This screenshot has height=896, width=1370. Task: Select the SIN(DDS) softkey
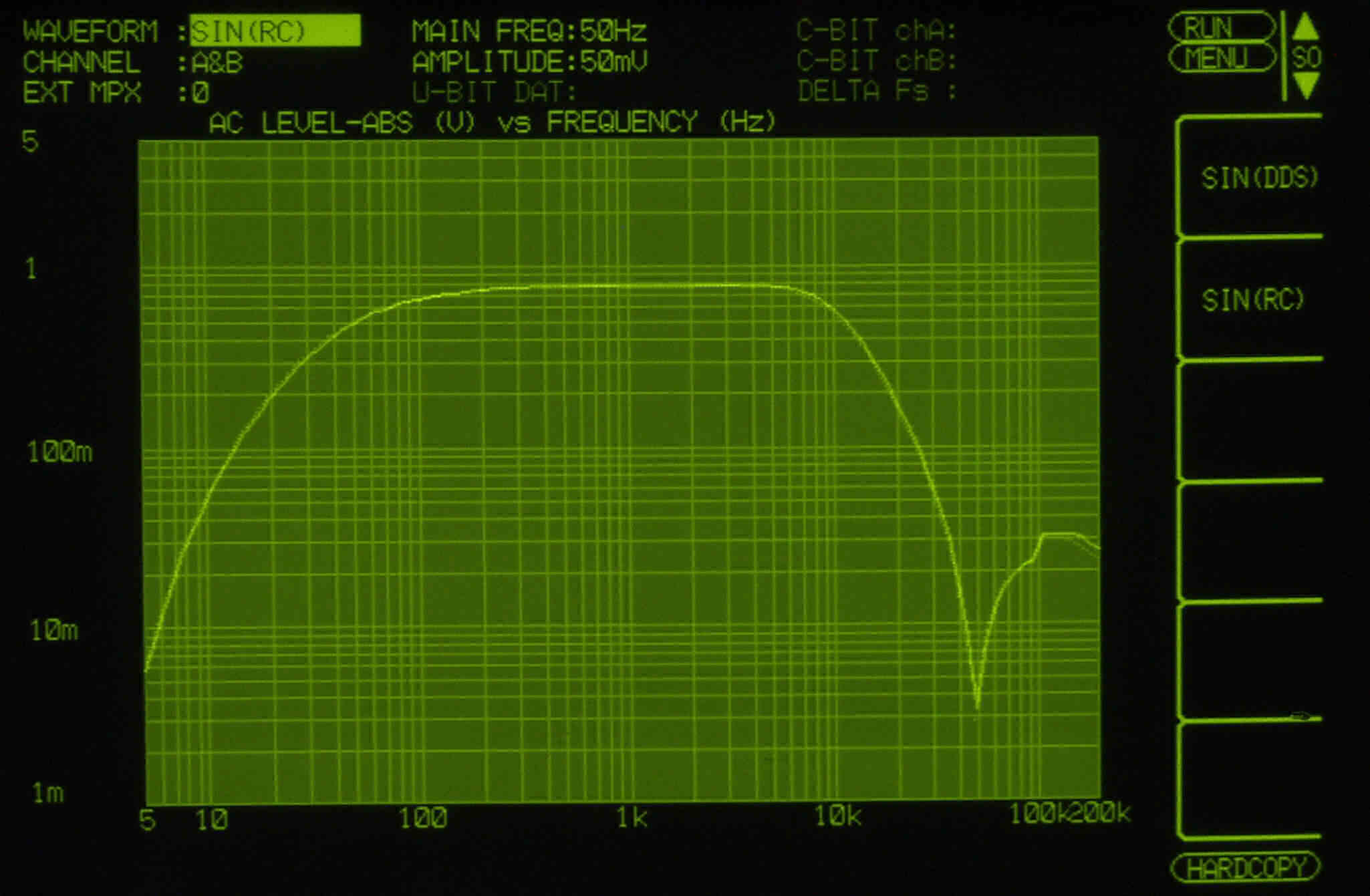[x=1258, y=178]
